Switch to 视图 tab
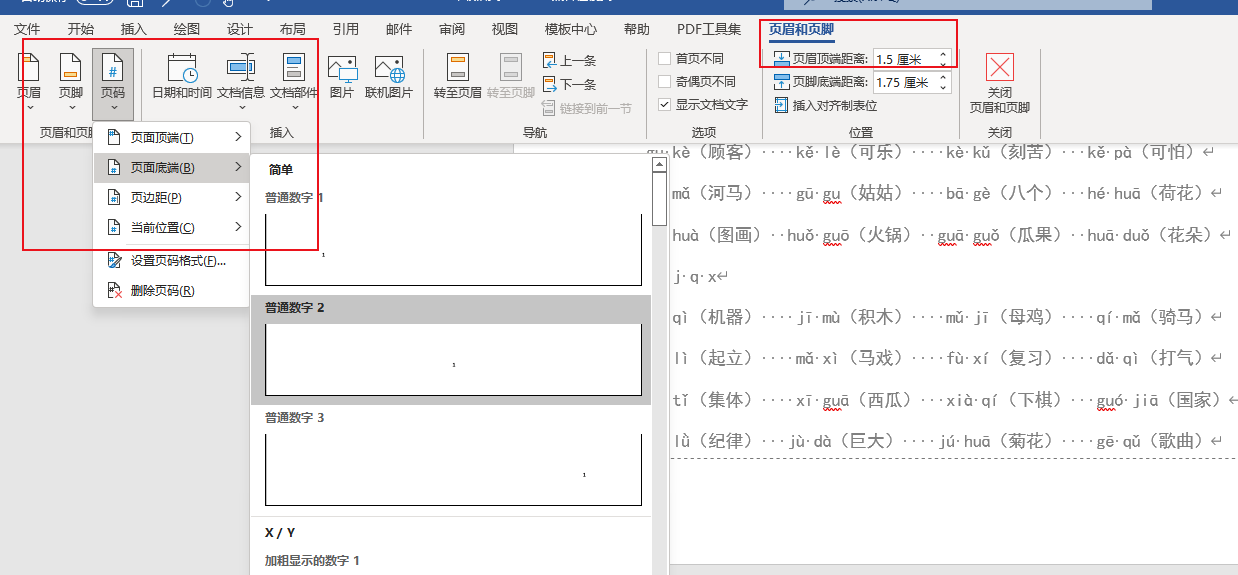 [x=505, y=29]
